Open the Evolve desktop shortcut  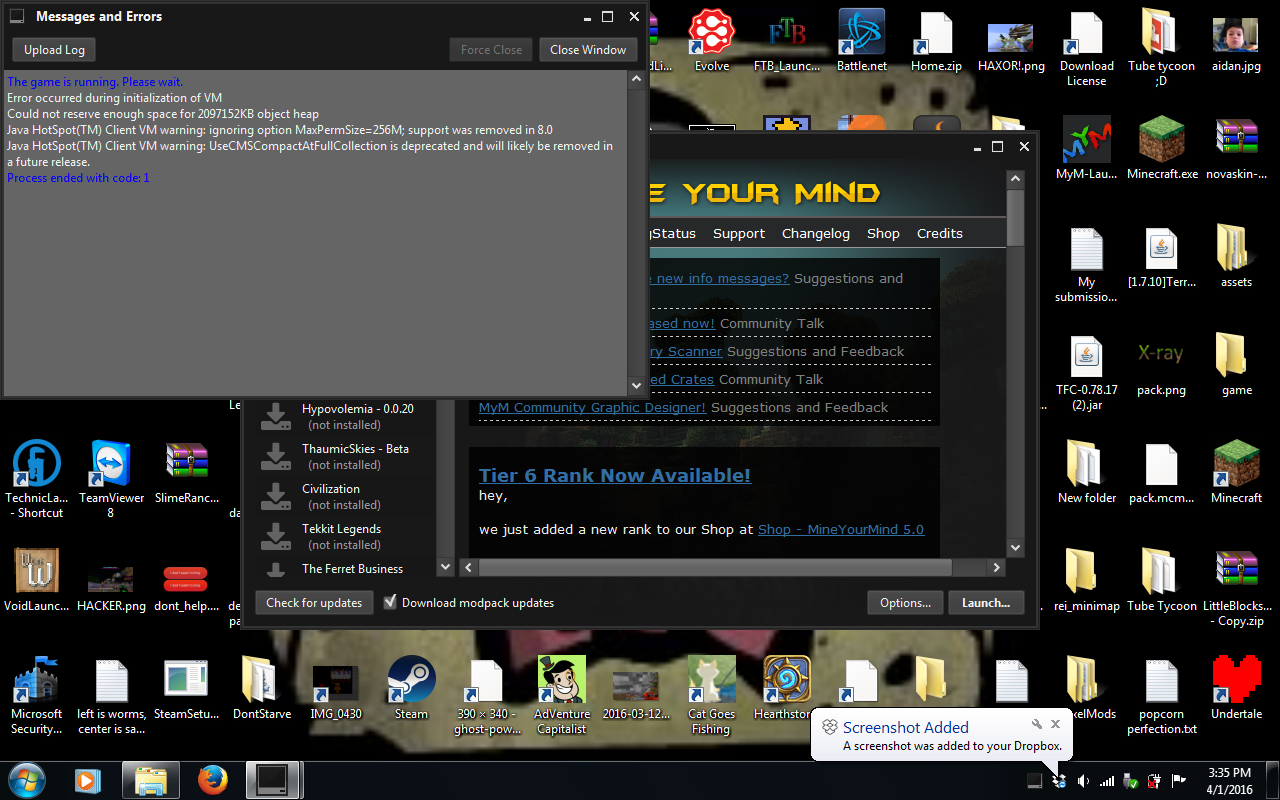[711, 40]
